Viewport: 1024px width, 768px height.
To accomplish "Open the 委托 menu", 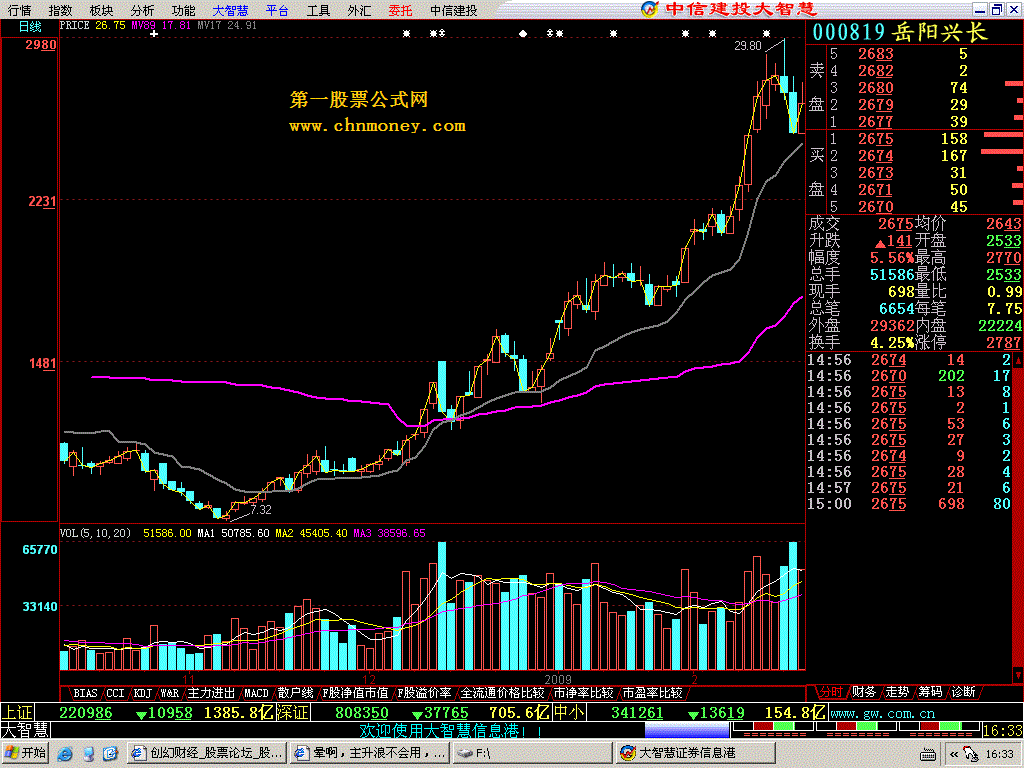I will [x=400, y=10].
